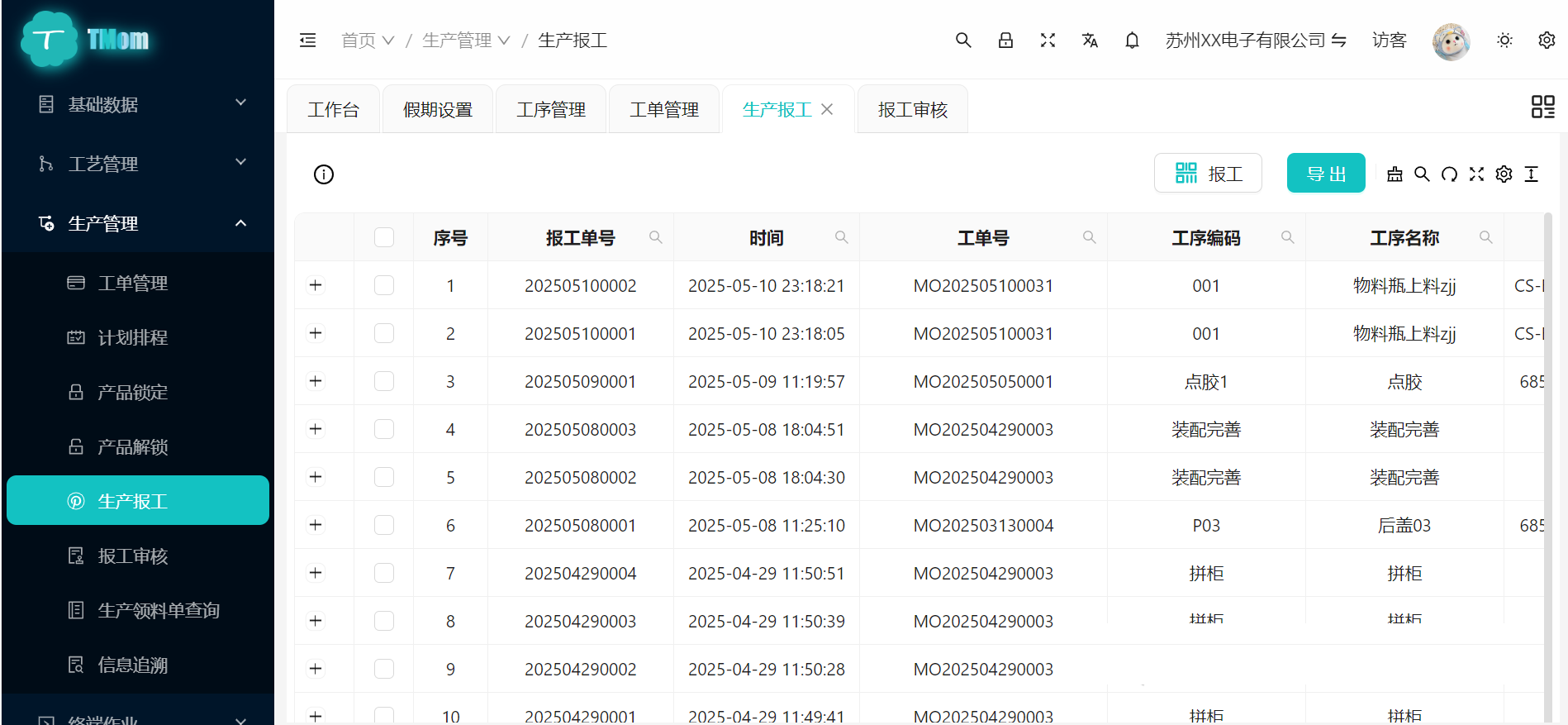
Task: Open 计划排程 in the sidebar
Action: click(x=132, y=337)
